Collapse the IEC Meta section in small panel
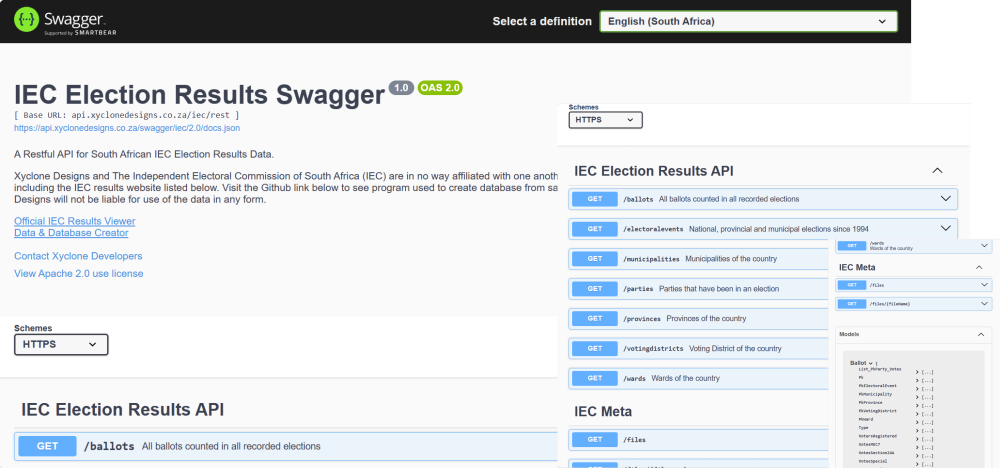 [979, 268]
